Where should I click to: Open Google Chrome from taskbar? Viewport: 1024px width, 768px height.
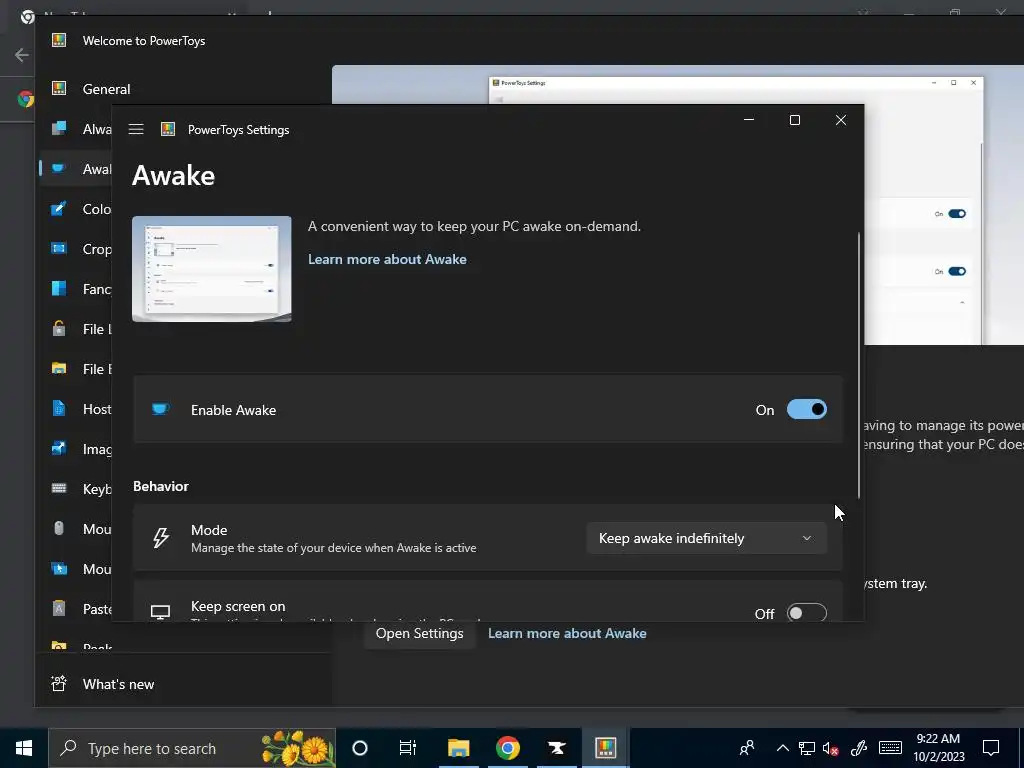(507, 748)
